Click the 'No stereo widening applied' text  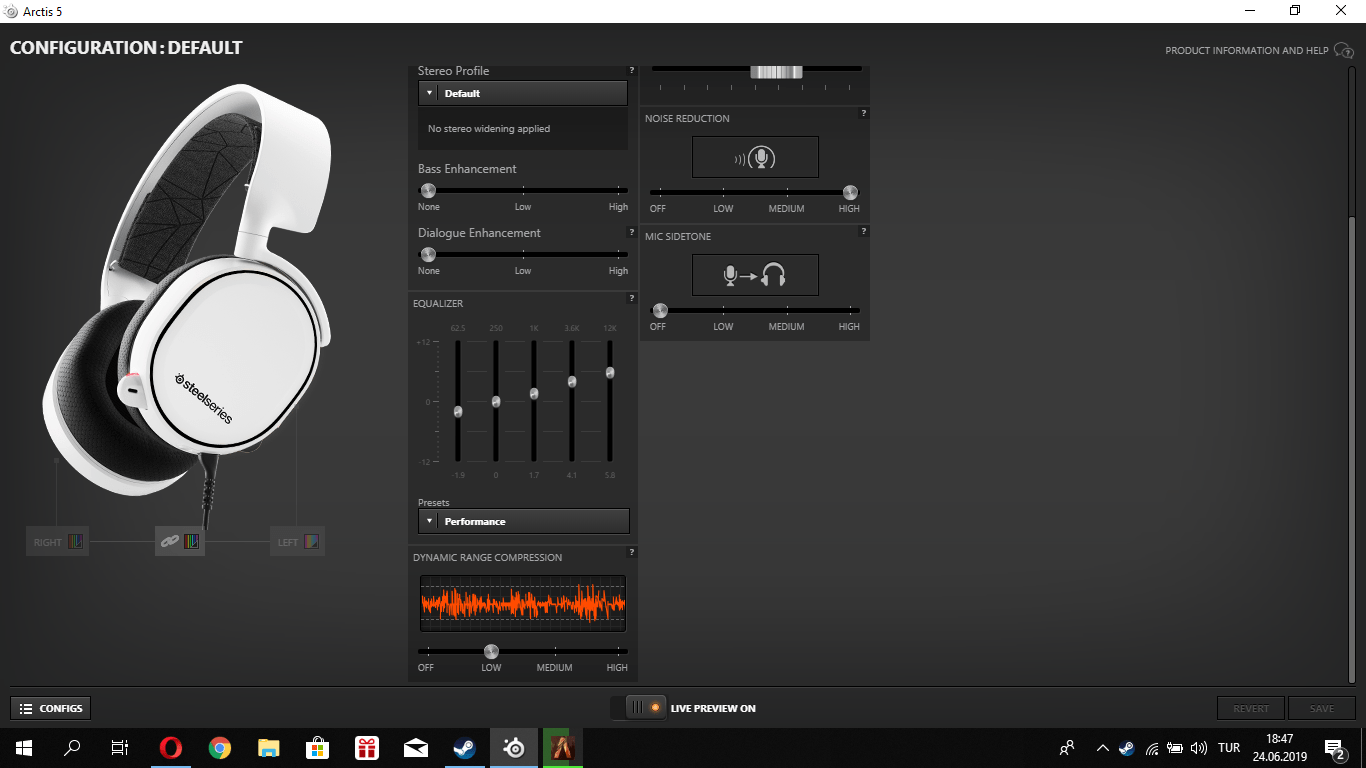tap(489, 129)
